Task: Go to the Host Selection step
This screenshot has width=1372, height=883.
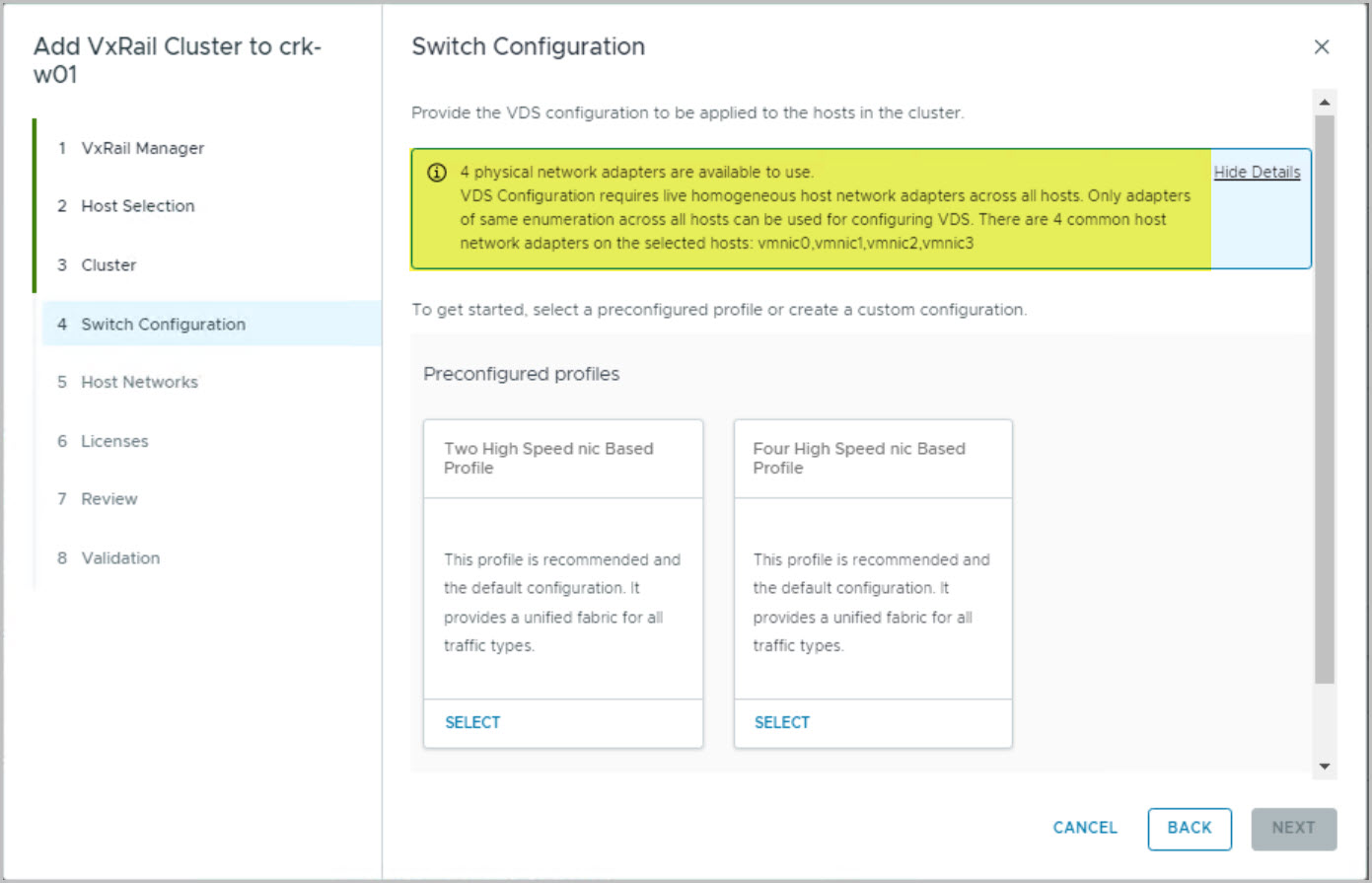Action: click(137, 206)
